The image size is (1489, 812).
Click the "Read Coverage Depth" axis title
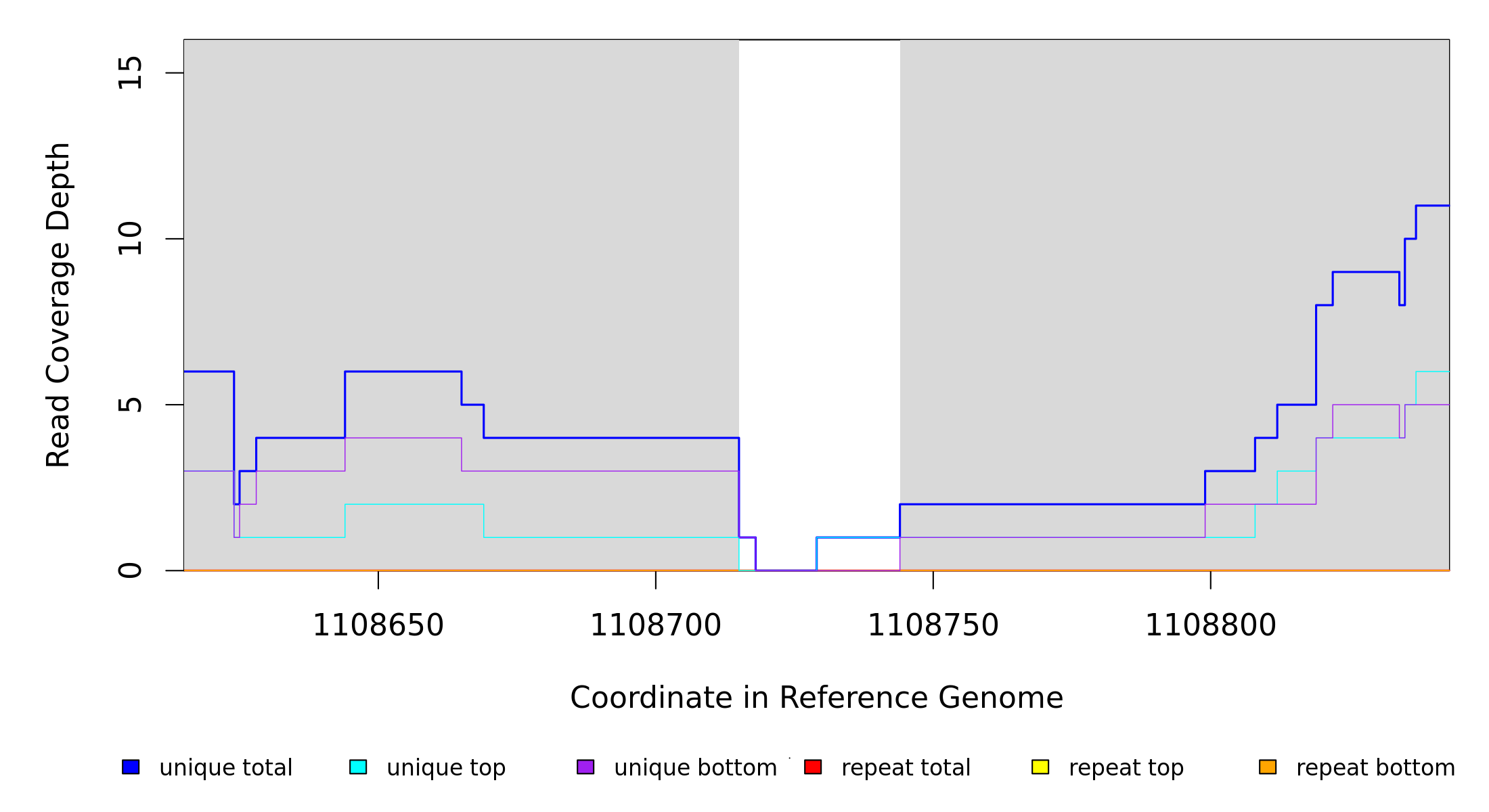coord(58,304)
